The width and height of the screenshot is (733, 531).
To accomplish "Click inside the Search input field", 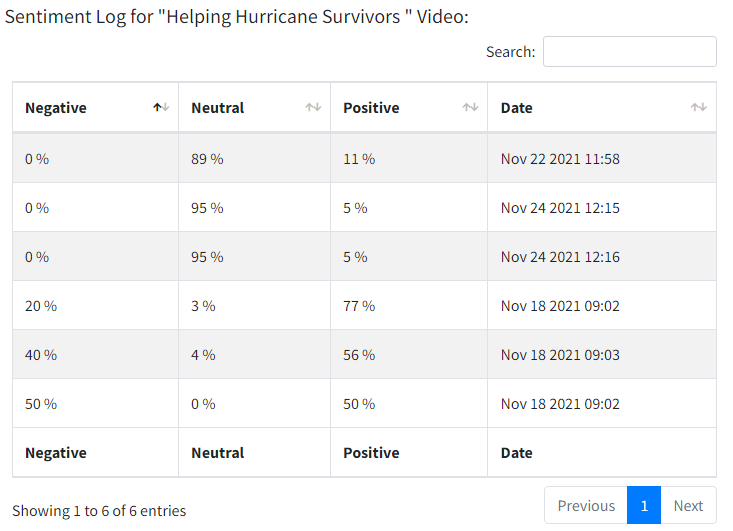I will [x=629, y=52].
